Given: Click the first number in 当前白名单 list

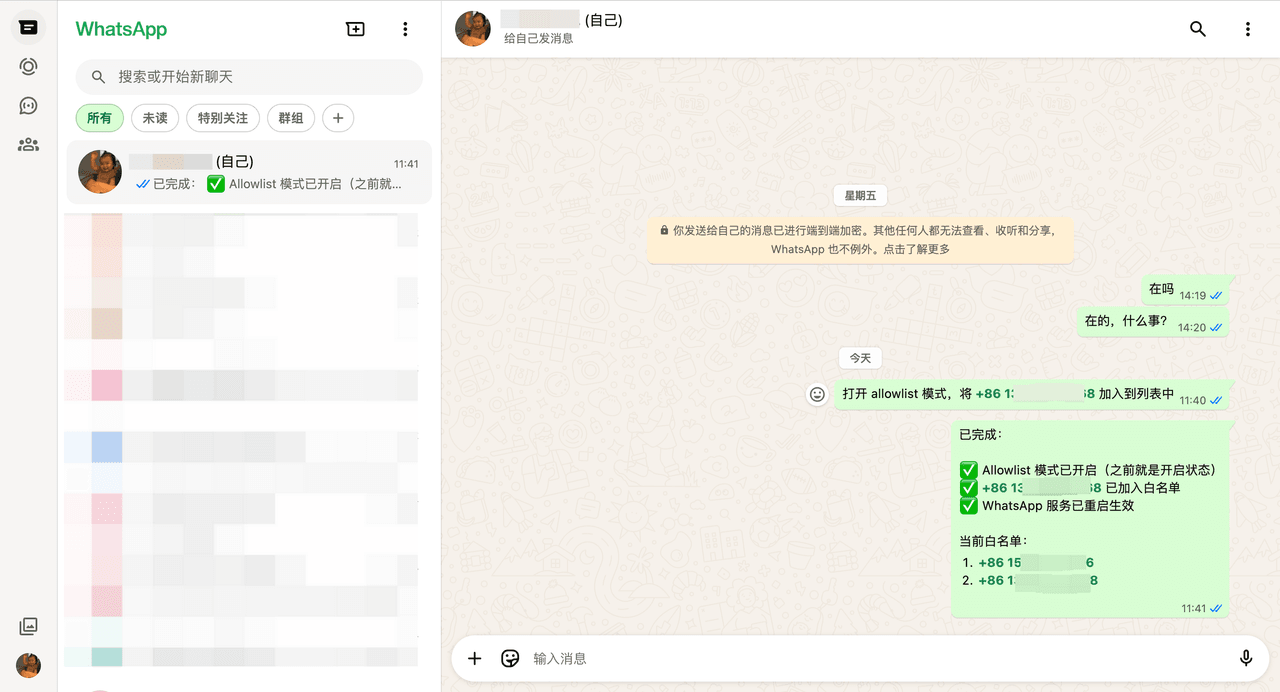Looking at the screenshot, I should (1036, 562).
